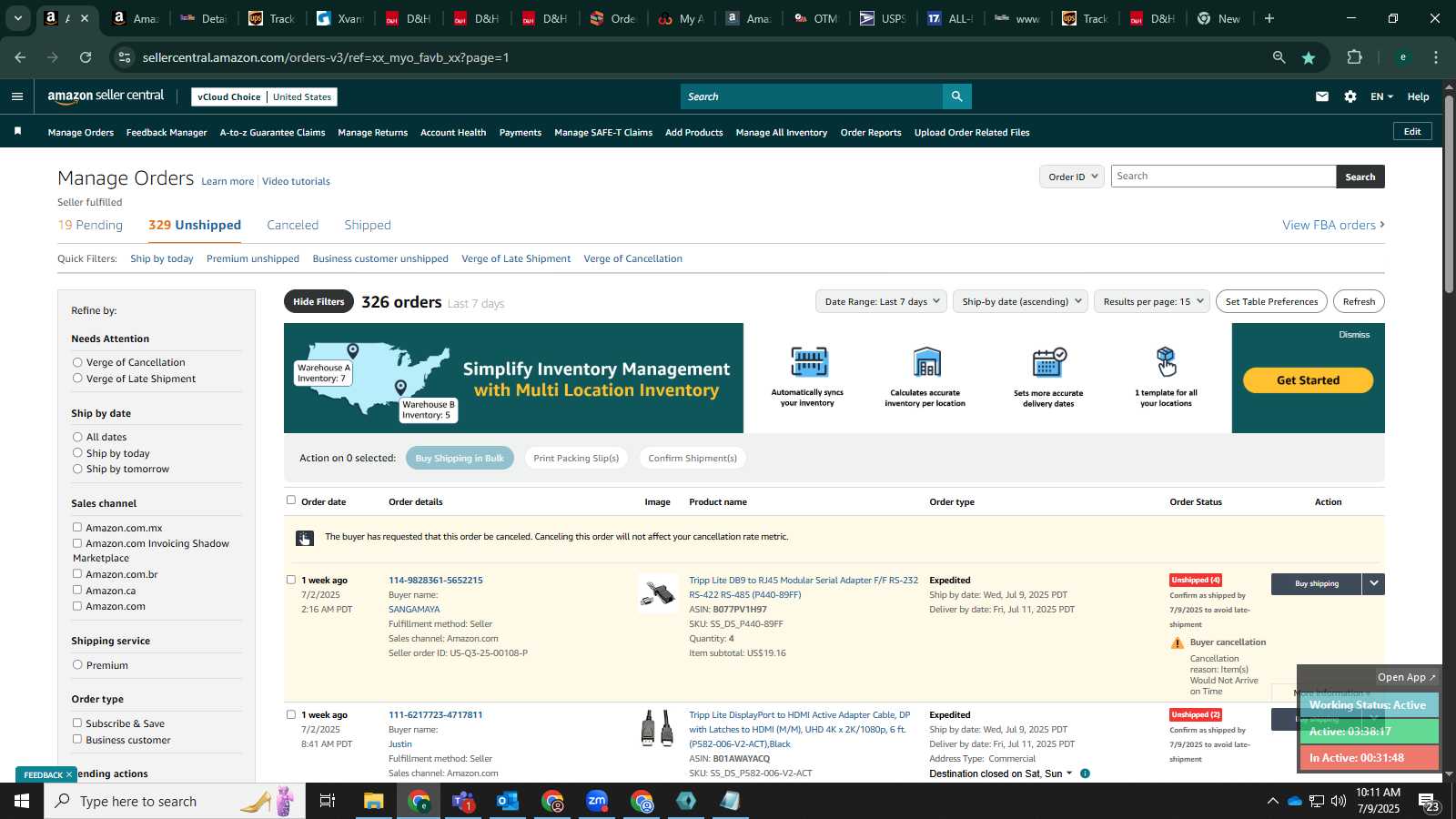The height and width of the screenshot is (819, 1456).
Task: Select order 114-9828361-5652215 checkbox
Action: (x=291, y=580)
